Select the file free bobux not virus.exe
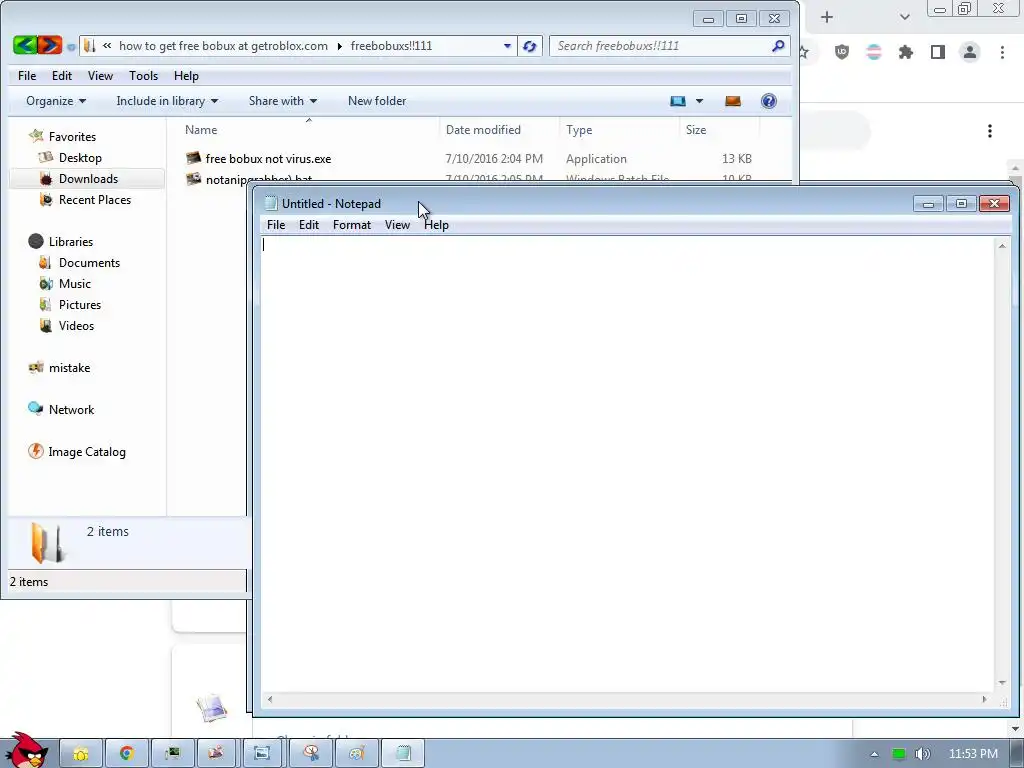The width and height of the screenshot is (1024, 768). point(268,159)
